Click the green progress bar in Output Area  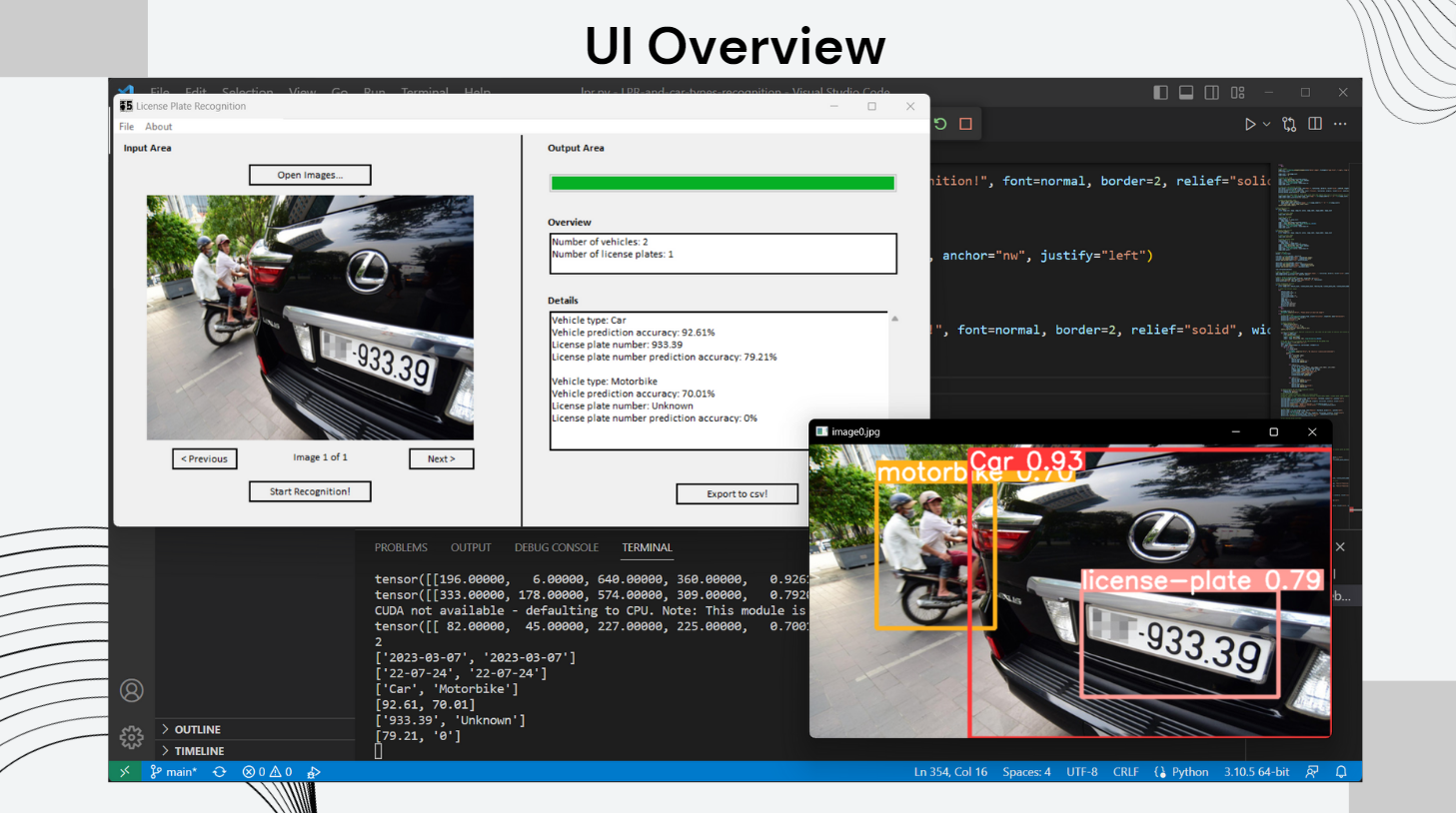[722, 183]
